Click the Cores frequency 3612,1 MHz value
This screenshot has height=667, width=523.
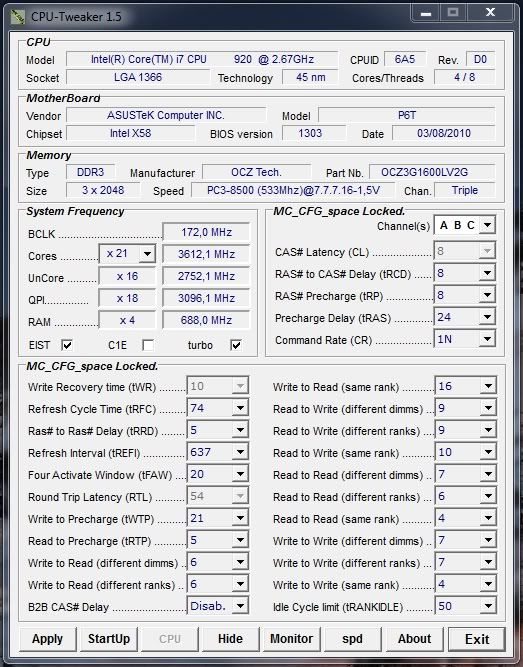point(206,254)
